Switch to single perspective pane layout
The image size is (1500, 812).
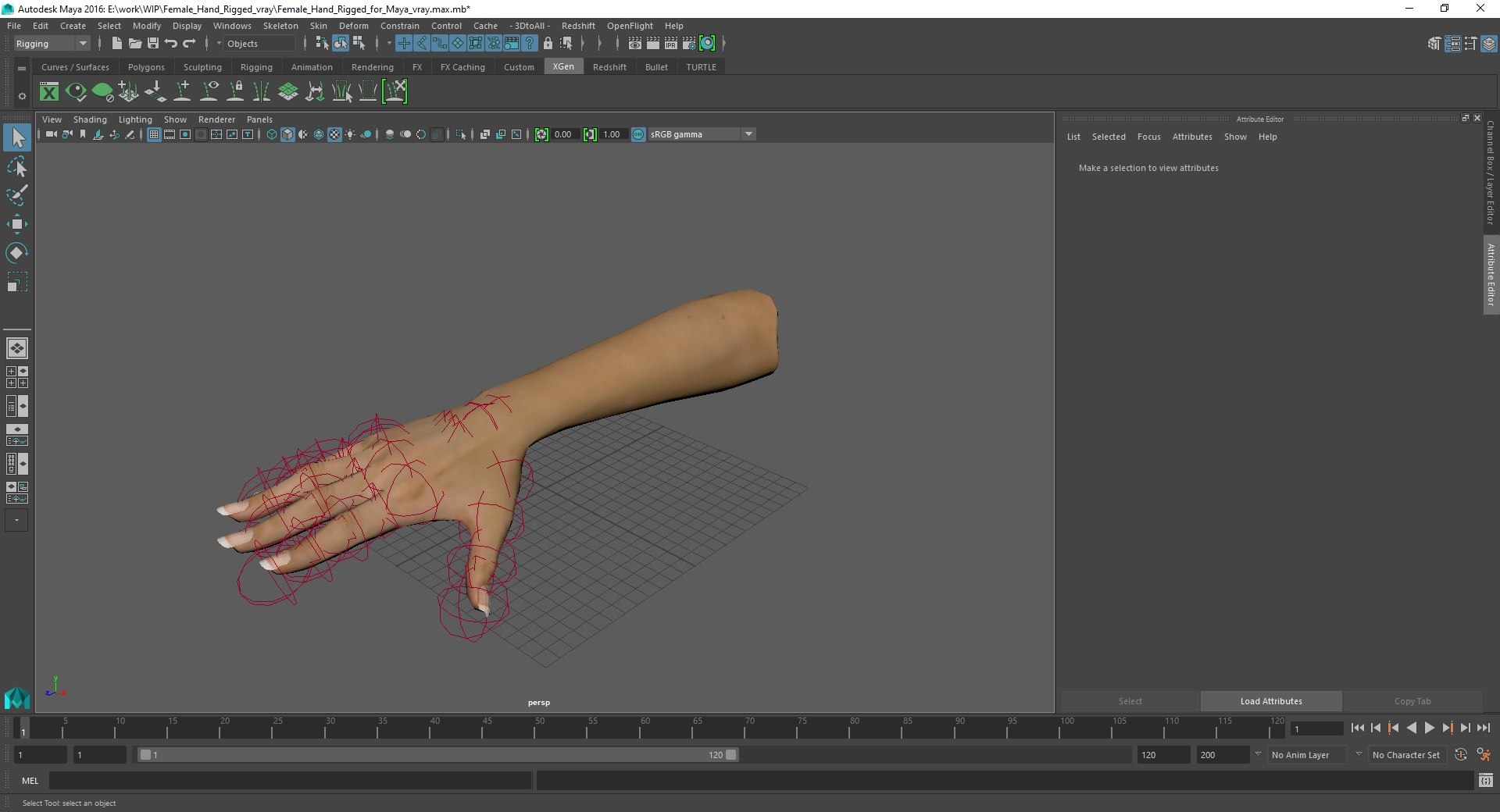pos(16,348)
